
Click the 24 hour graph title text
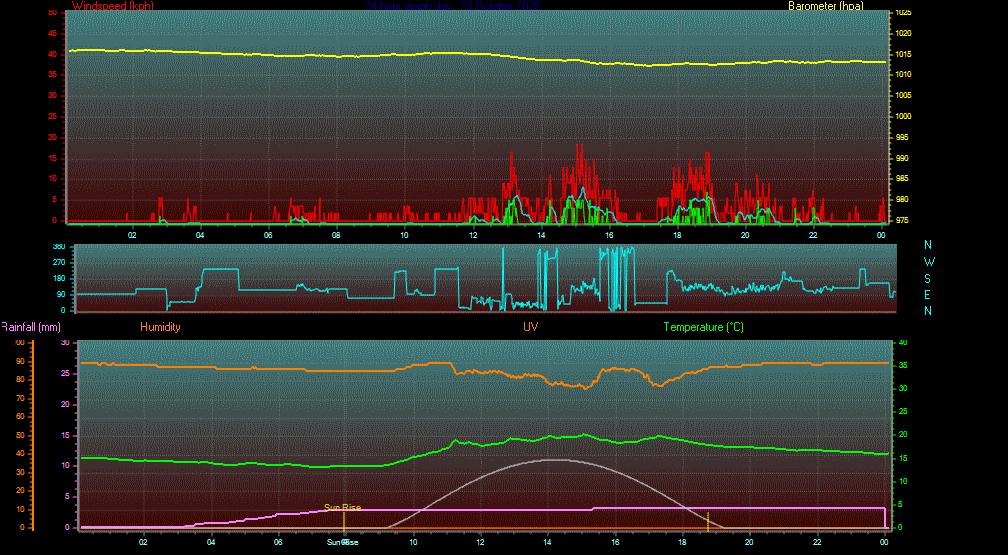pos(452,6)
